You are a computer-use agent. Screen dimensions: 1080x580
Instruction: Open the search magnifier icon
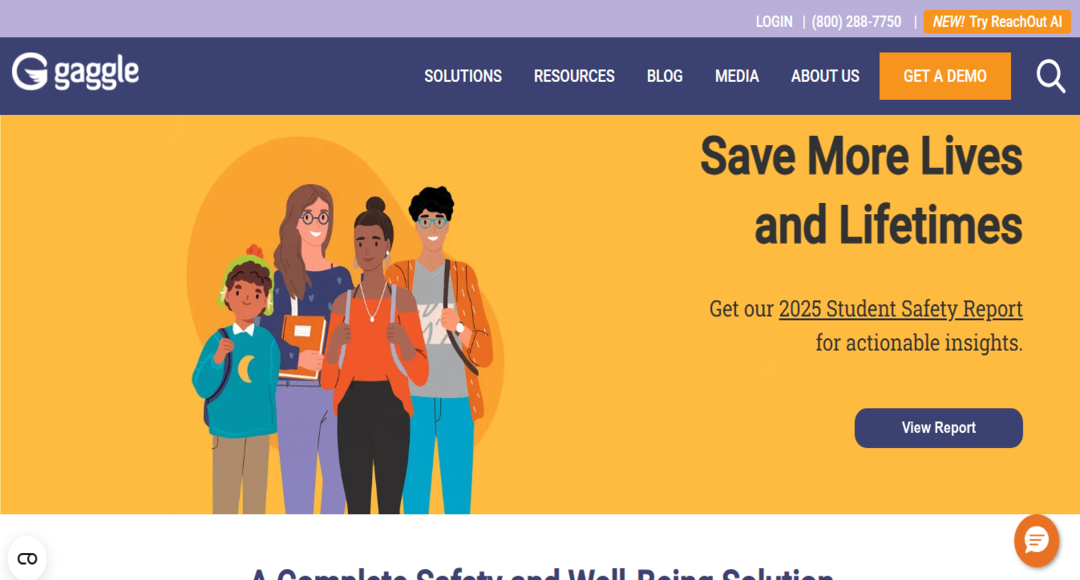1051,76
